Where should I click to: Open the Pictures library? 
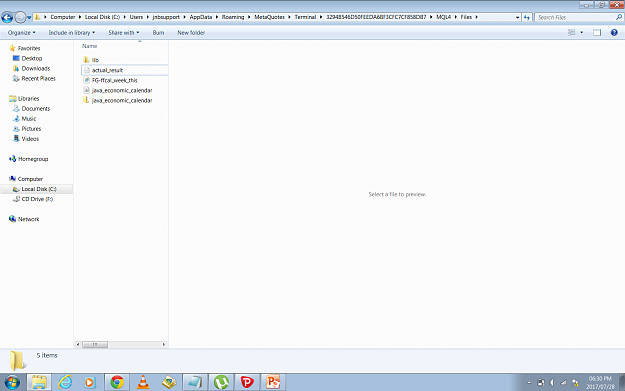point(31,129)
